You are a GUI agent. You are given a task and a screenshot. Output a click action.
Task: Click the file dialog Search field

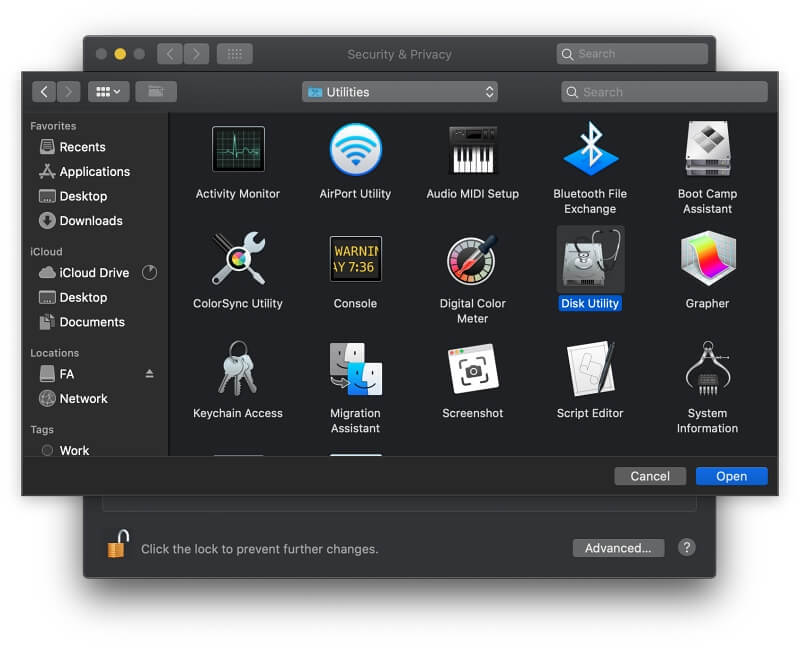664,92
